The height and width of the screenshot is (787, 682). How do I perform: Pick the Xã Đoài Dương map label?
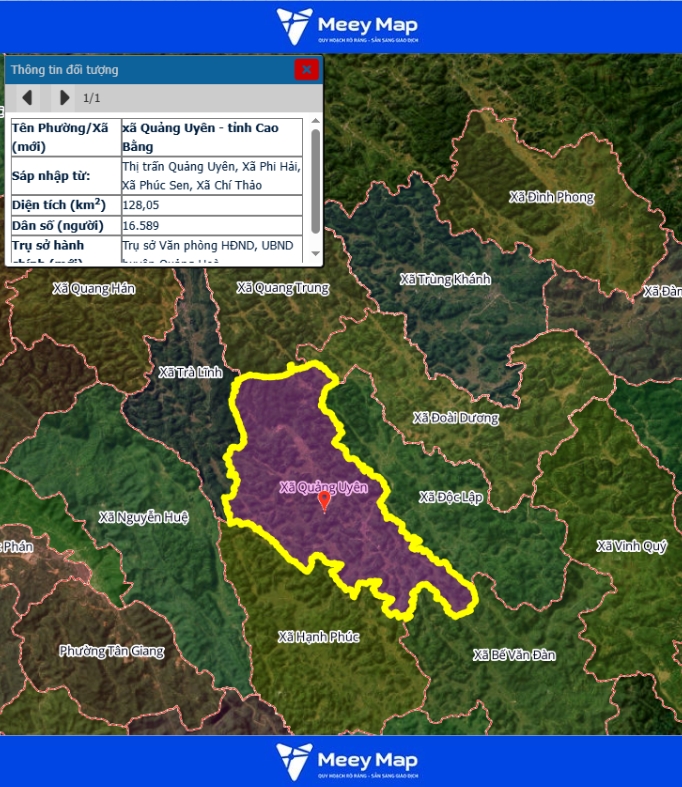click(x=455, y=418)
